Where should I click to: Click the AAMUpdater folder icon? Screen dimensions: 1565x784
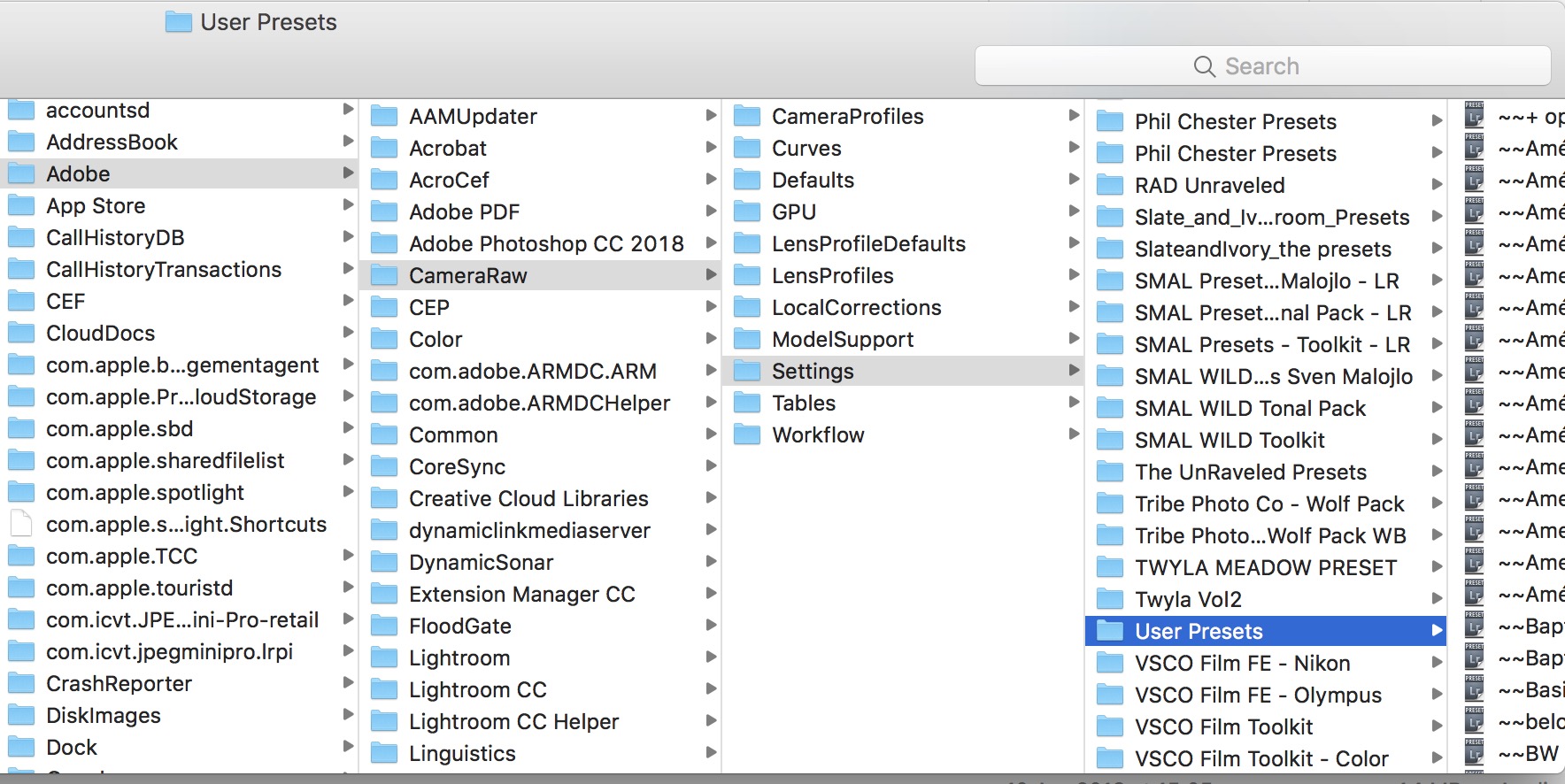click(384, 116)
